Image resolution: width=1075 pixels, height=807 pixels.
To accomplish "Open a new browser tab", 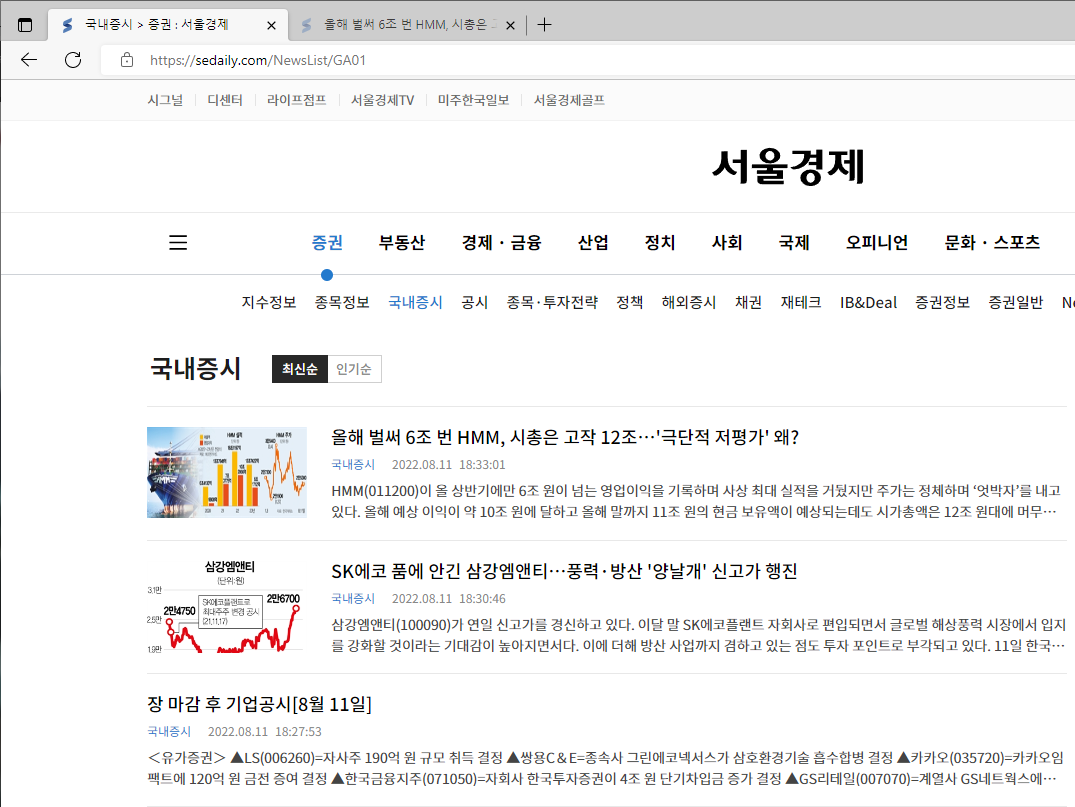I will tap(544, 25).
